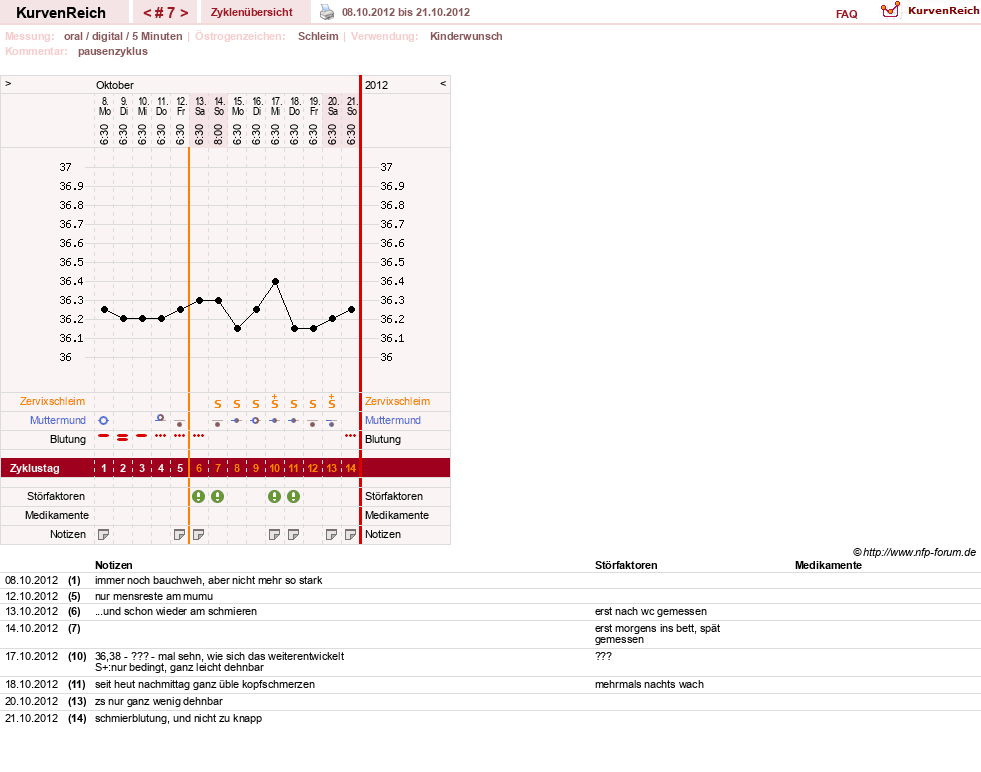Click the Zervixschleim S+ symbol on day 13
The image size is (981, 772).
click(332, 402)
